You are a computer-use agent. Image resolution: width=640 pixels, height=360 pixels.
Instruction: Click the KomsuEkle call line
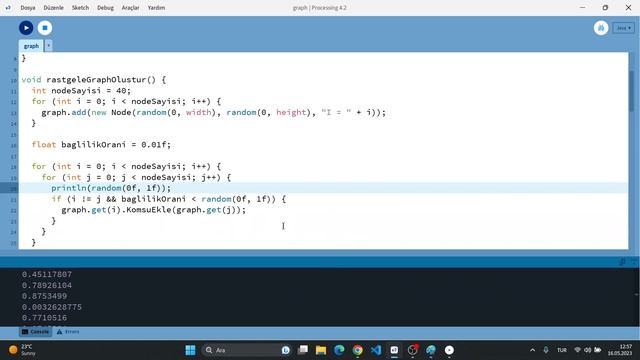pyautogui.click(x=153, y=210)
